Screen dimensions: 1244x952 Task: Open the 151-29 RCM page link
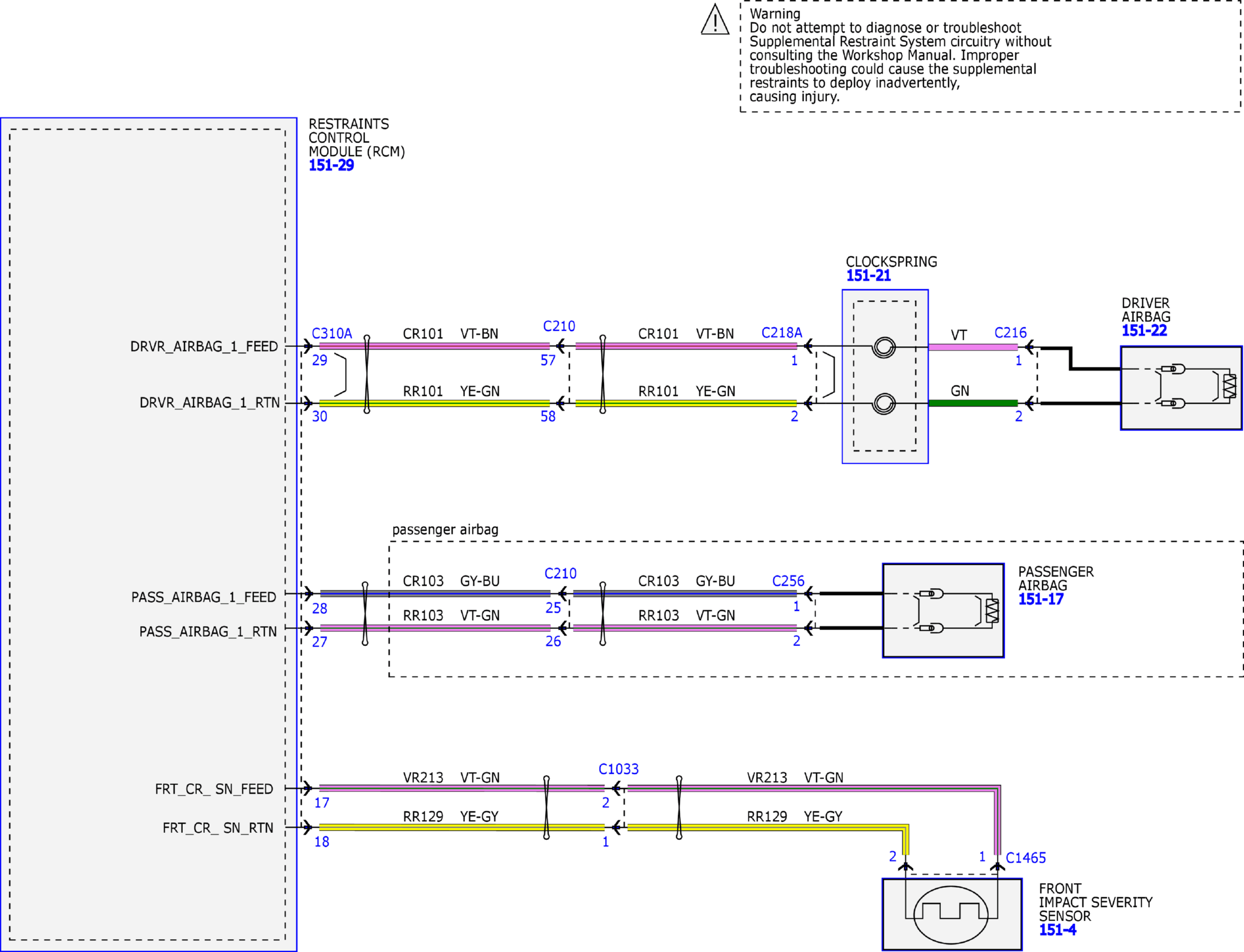(331, 165)
